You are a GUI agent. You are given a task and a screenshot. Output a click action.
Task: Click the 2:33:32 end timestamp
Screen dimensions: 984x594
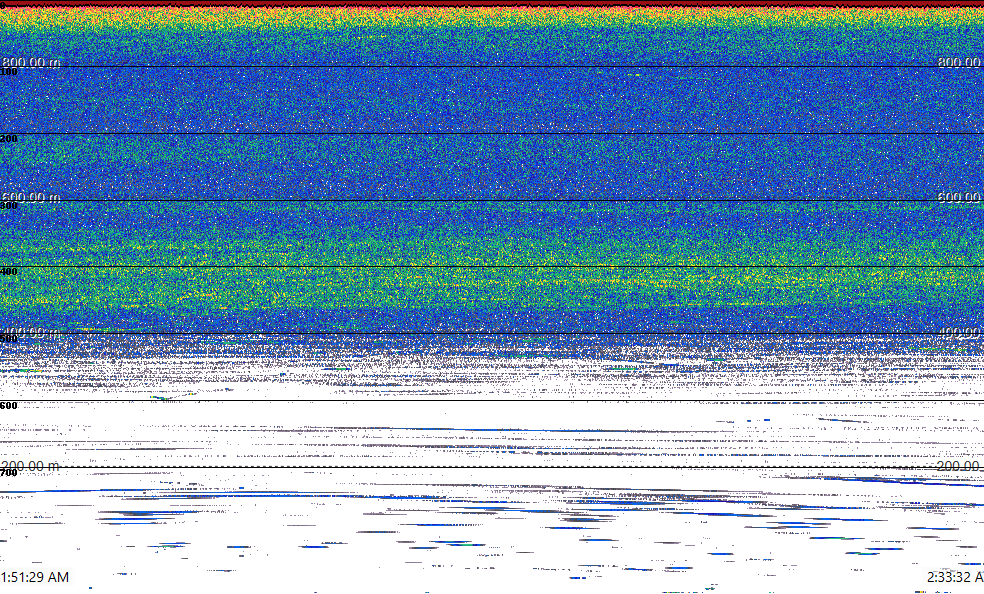(x=955, y=577)
